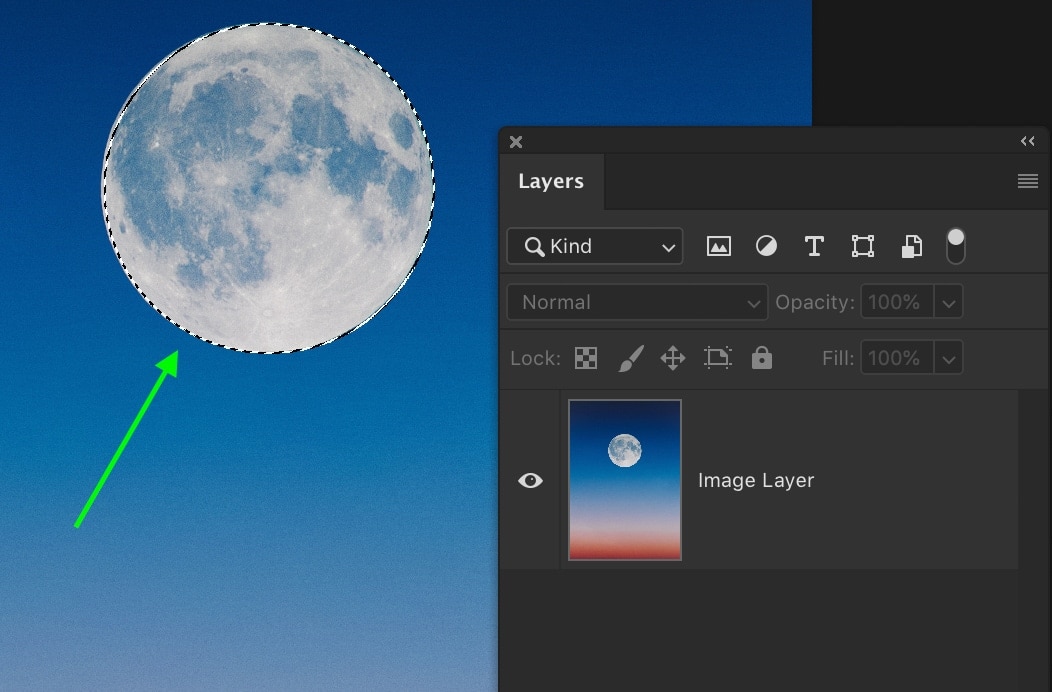Collapse the panel with double chevrons
Image resolution: width=1052 pixels, height=692 pixels.
pos(1027,141)
